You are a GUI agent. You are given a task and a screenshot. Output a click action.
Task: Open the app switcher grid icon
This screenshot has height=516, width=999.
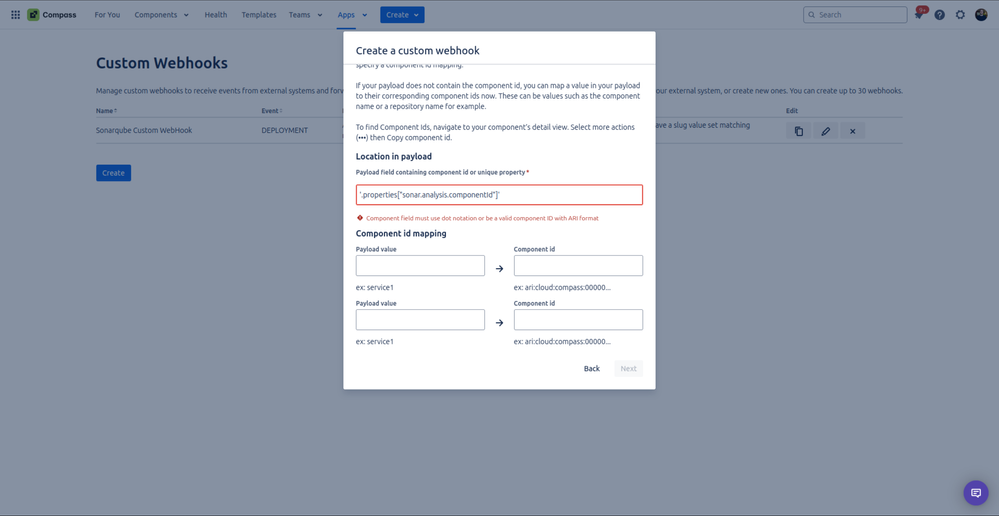pyautogui.click(x=15, y=15)
